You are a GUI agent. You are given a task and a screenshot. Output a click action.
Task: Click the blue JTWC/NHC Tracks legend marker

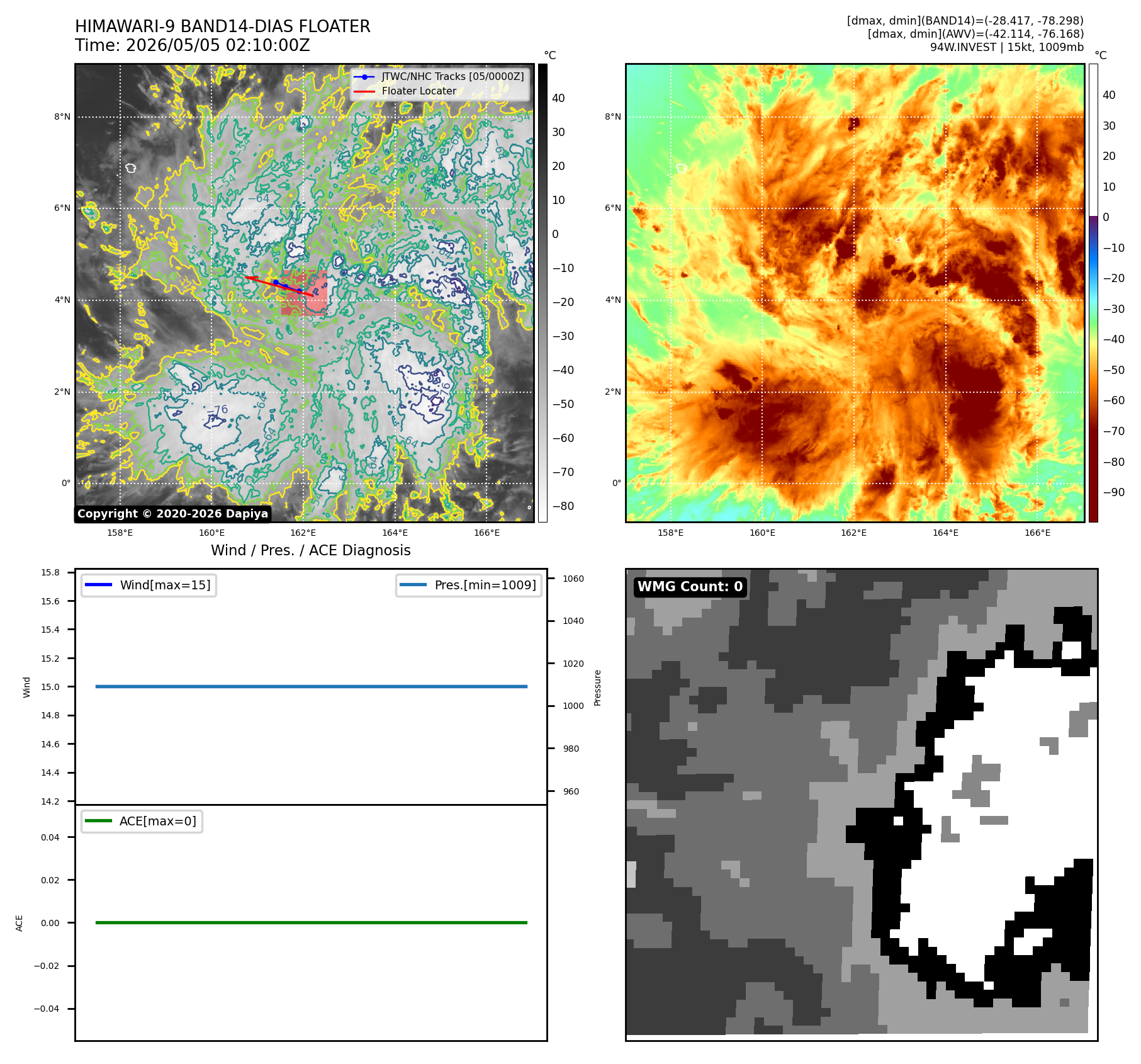coord(364,77)
